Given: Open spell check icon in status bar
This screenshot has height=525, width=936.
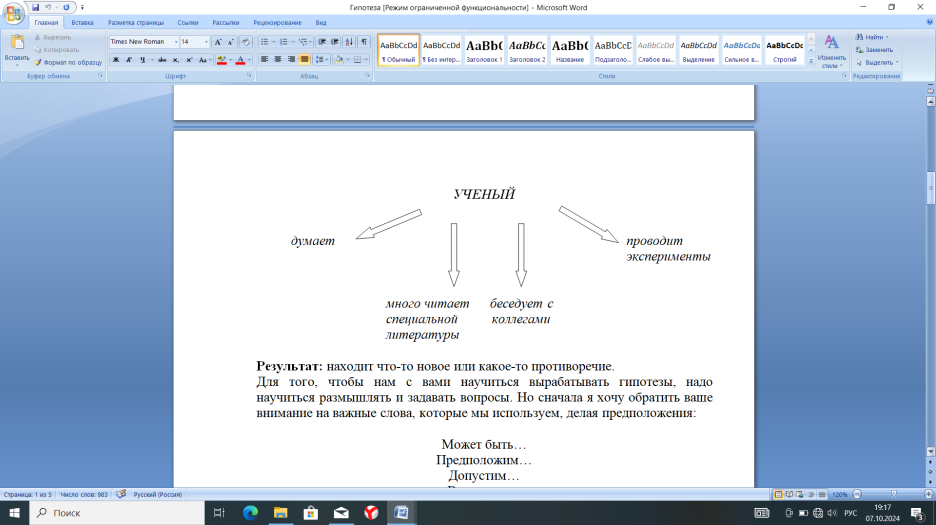Looking at the screenshot, I should click(121, 495).
